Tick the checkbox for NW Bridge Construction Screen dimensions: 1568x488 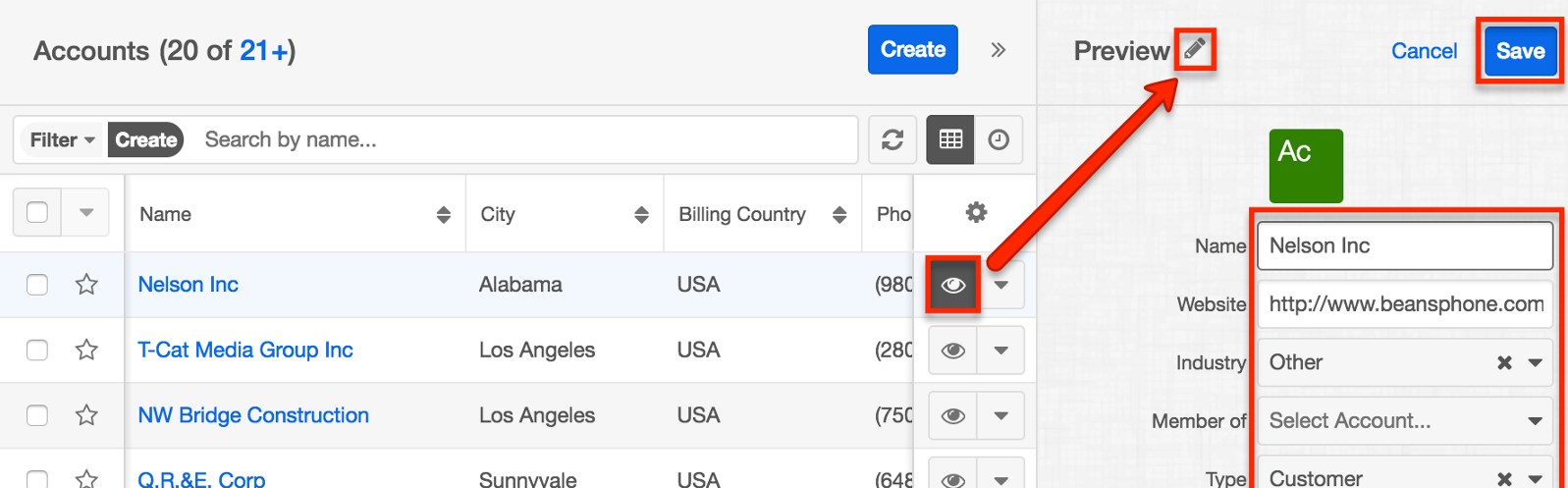point(37,415)
